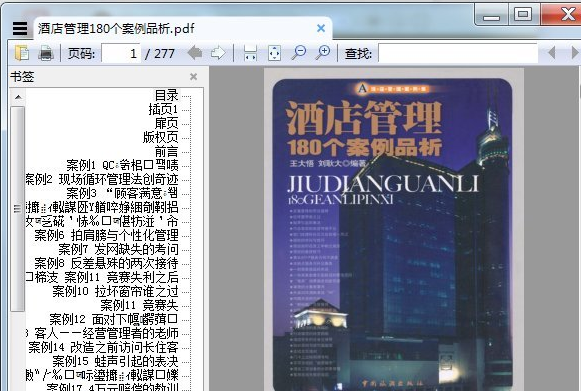Open bookmark 案例8 反差悬殊的两次接待

point(106,263)
